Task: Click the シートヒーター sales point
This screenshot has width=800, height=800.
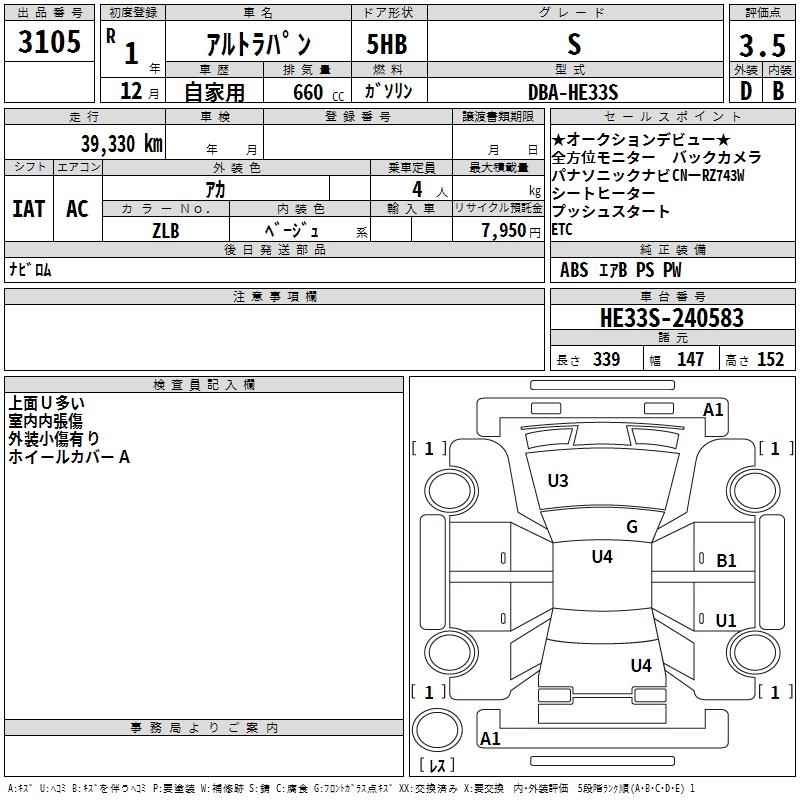Action: [x=604, y=193]
